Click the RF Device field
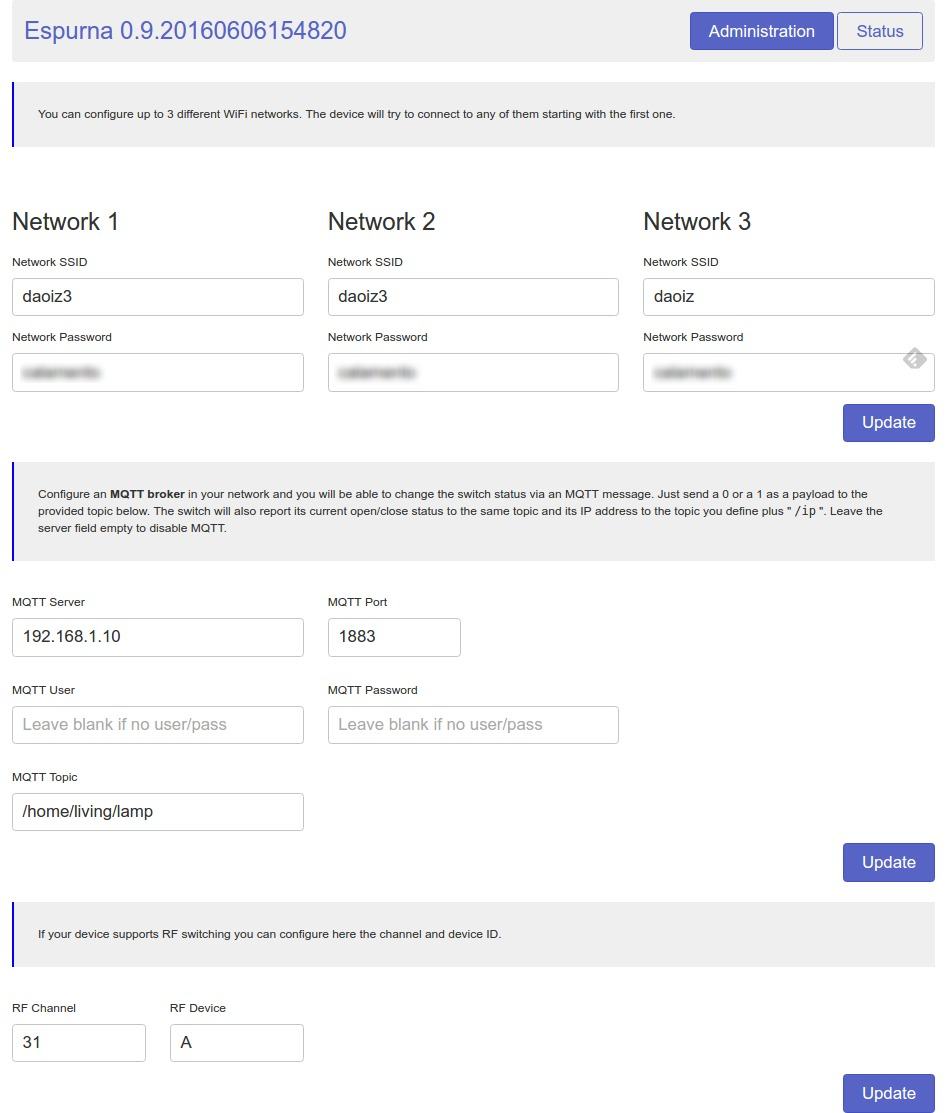The height and width of the screenshot is (1113, 947). click(237, 1043)
